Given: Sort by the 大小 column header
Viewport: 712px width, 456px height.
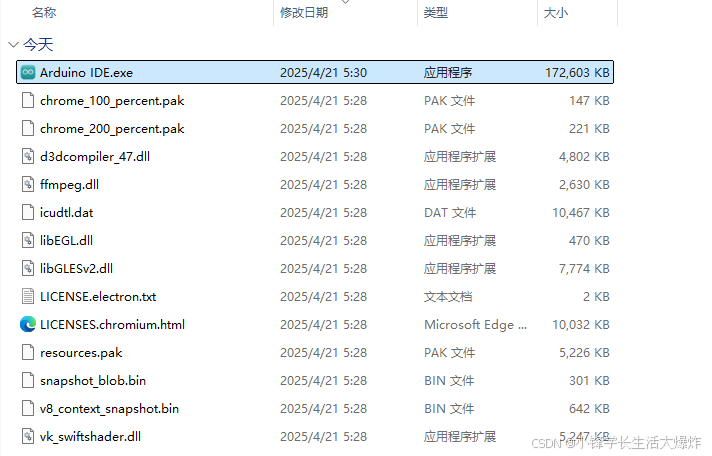Looking at the screenshot, I should point(555,13).
